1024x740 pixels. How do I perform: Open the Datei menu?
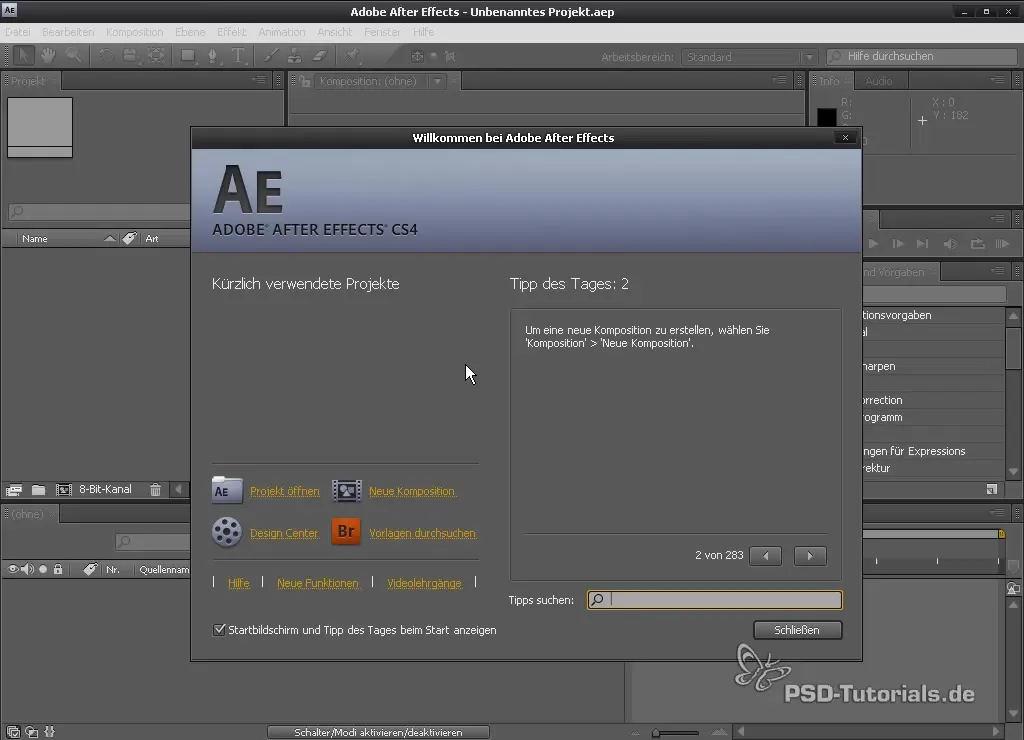click(18, 32)
